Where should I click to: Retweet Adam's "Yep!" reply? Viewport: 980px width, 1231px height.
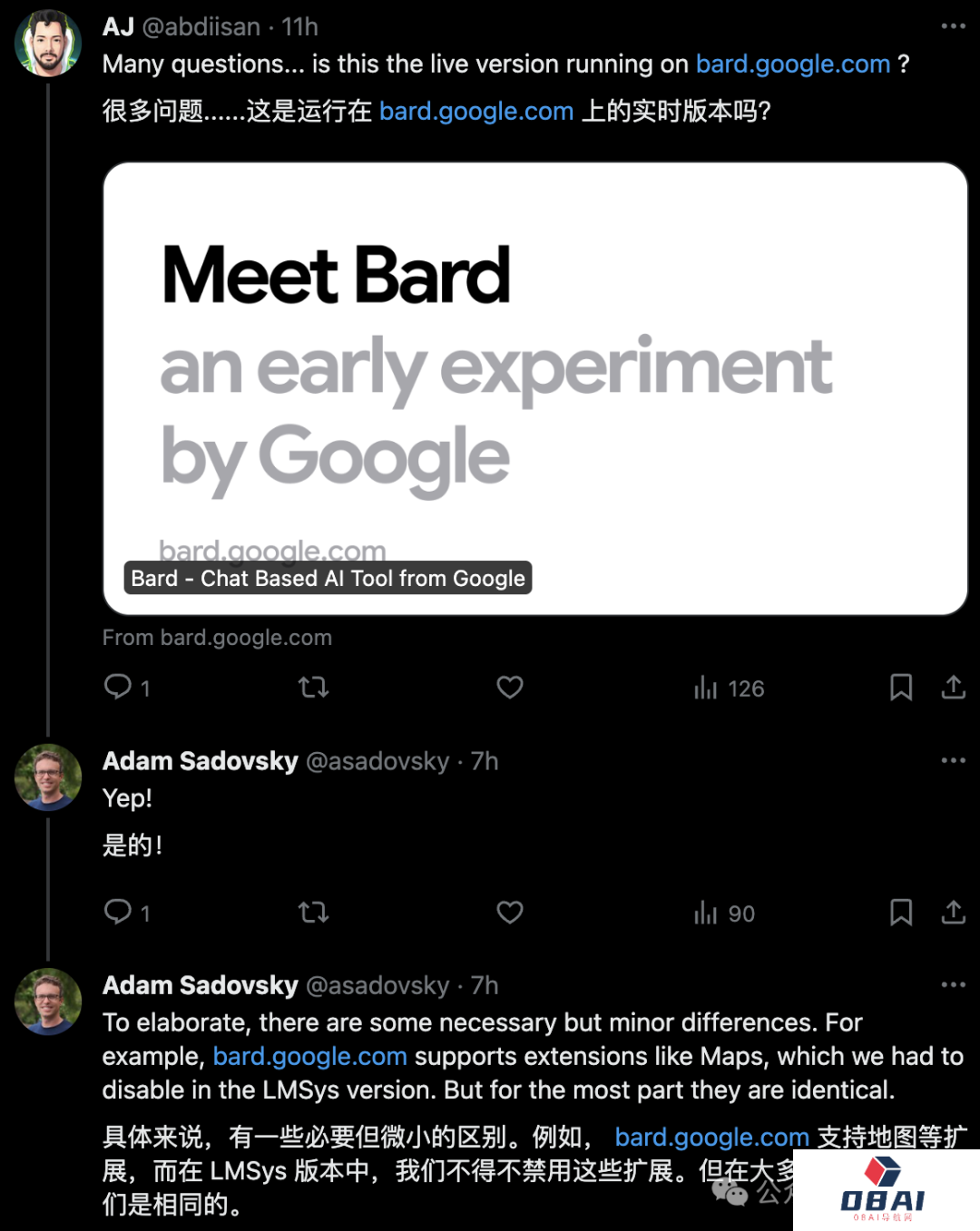point(314,912)
